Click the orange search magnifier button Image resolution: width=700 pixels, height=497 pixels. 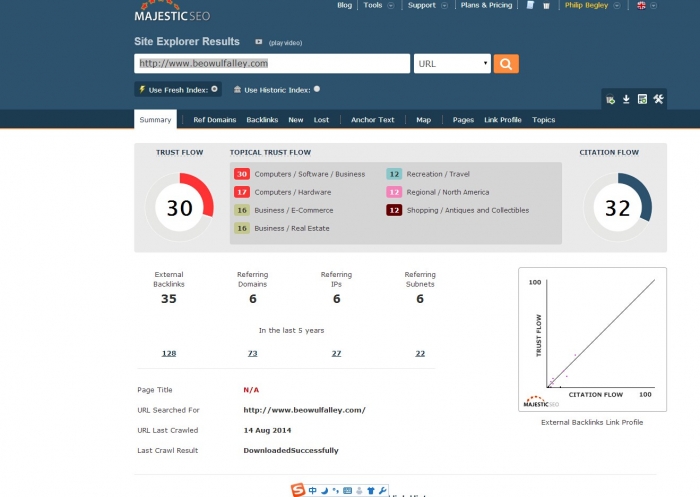[506, 64]
